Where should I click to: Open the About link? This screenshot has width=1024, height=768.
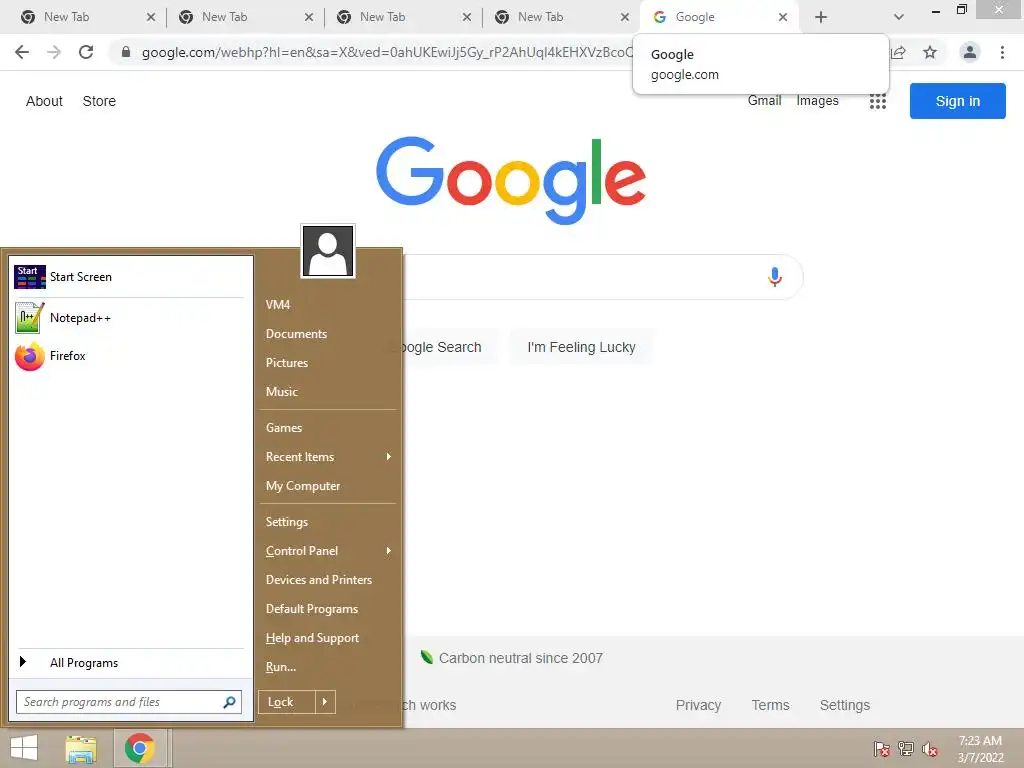click(44, 101)
